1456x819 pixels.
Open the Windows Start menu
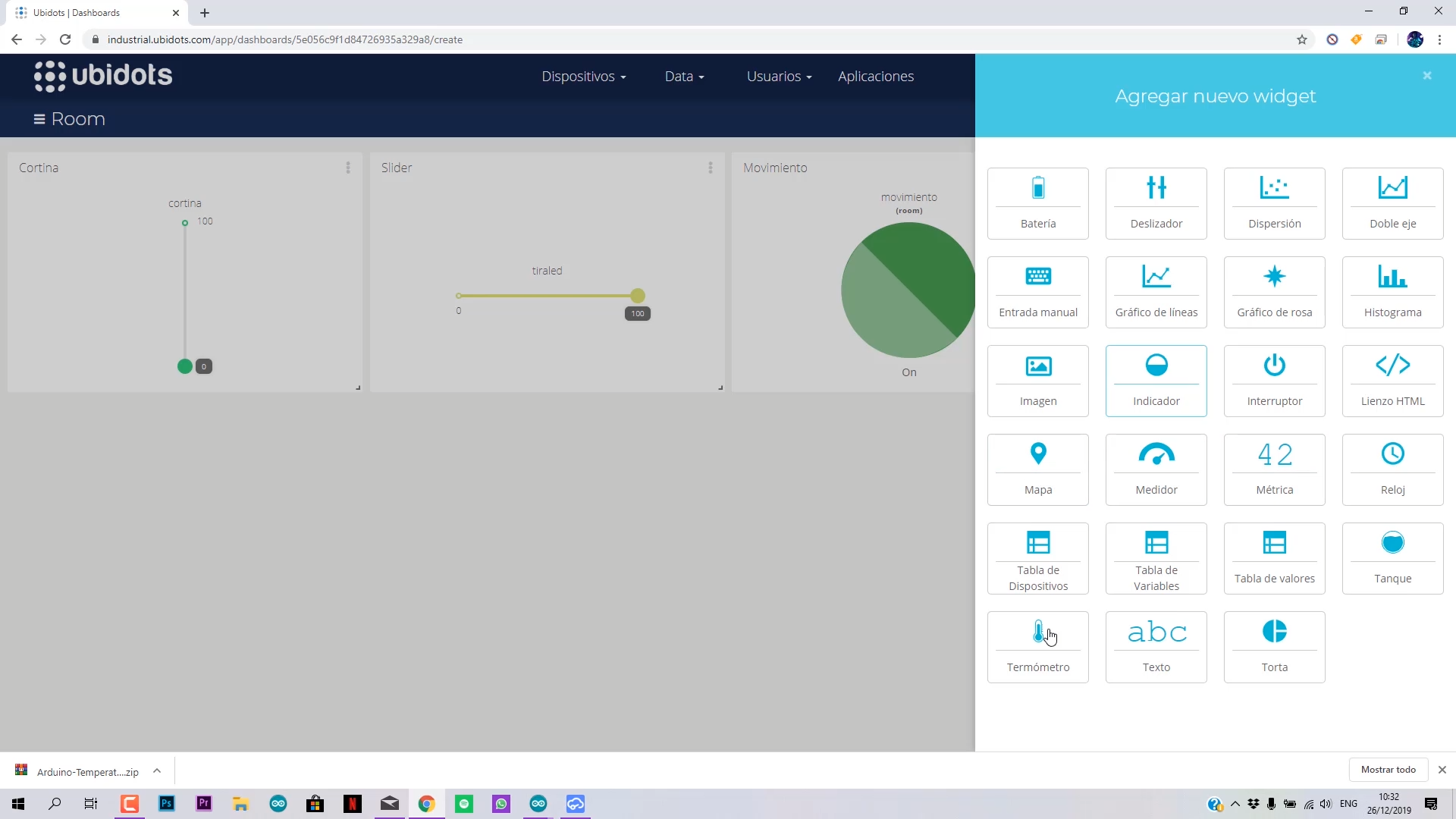[x=18, y=804]
